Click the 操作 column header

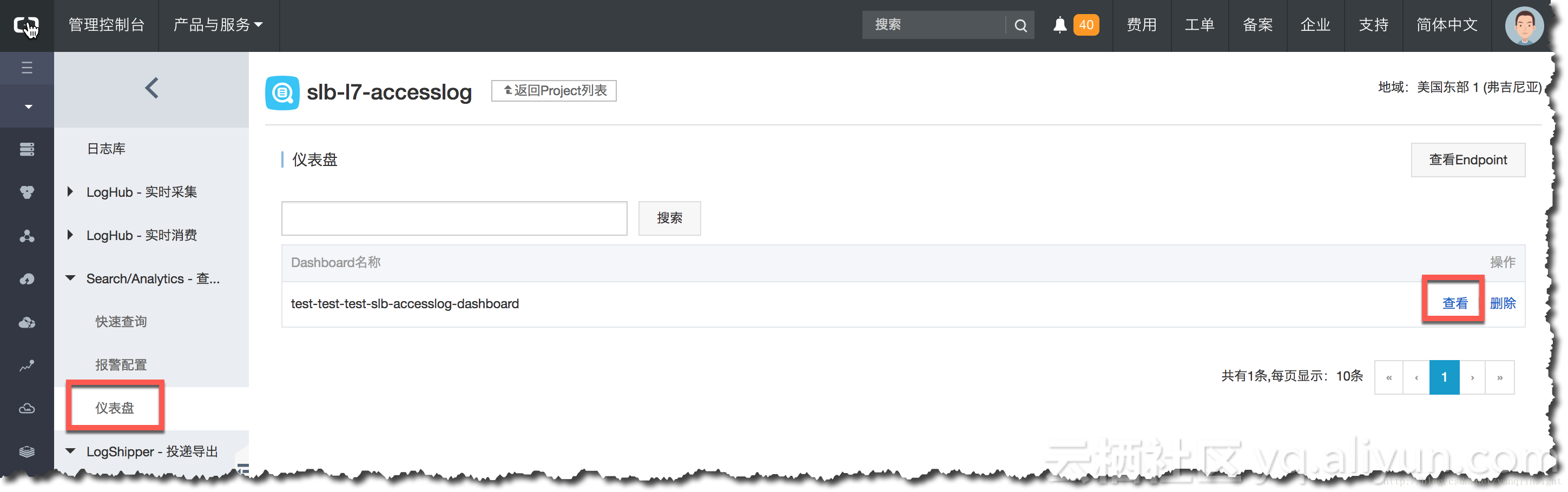point(1502,263)
